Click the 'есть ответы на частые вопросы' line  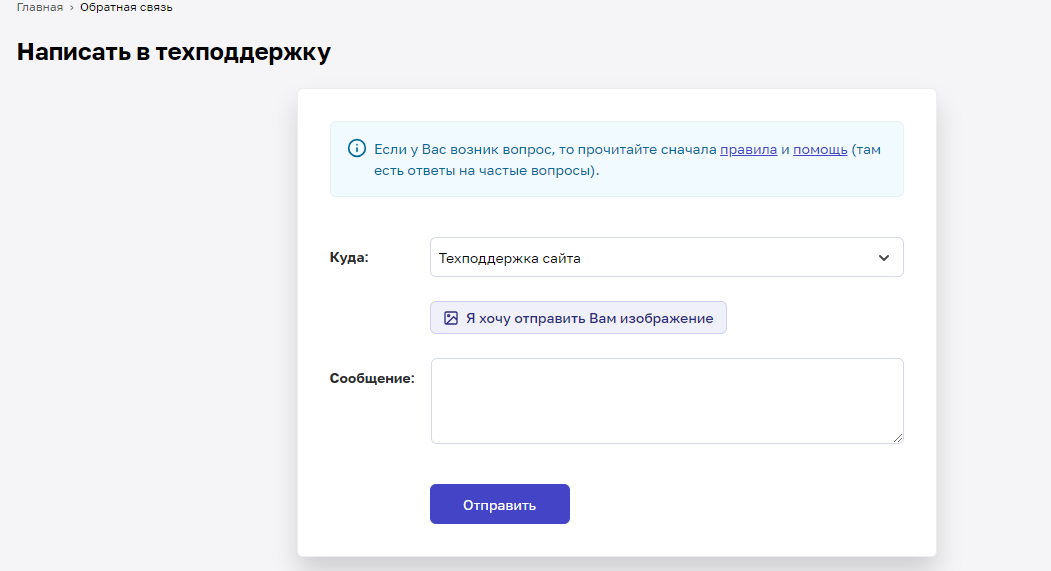pyautogui.click(x=487, y=170)
